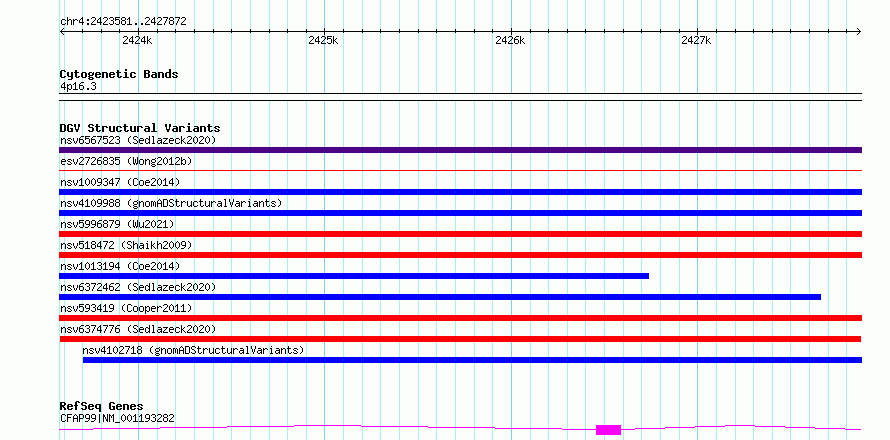Select the shorter blue nsv1013194 bar
The width and height of the screenshot is (890, 440).
(x=354, y=276)
